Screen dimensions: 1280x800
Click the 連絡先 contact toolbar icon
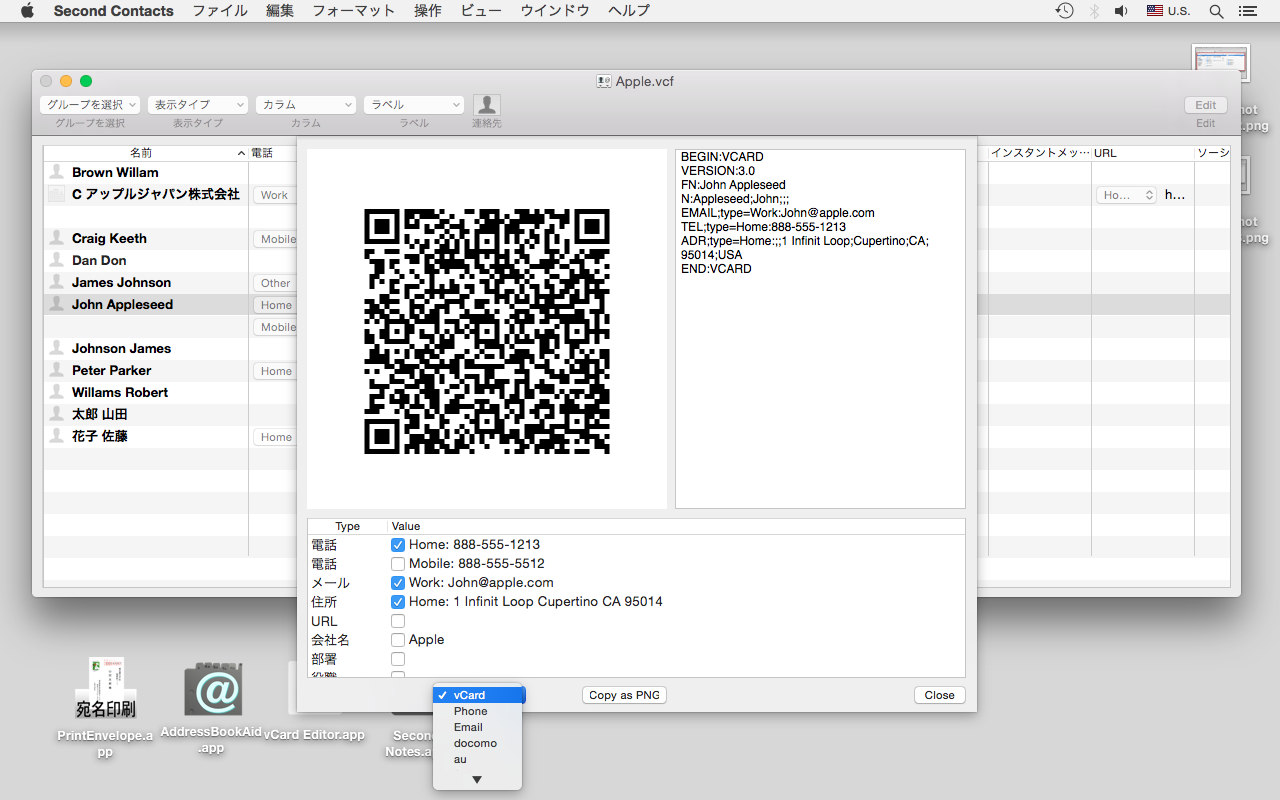487,105
